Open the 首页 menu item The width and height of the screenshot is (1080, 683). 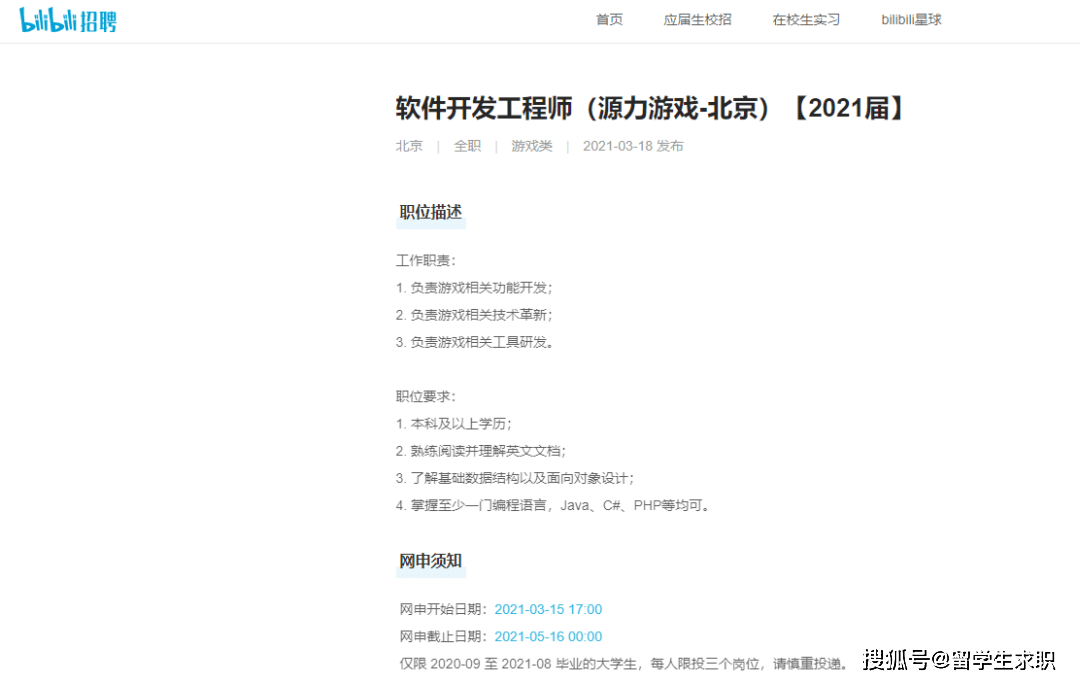(609, 20)
